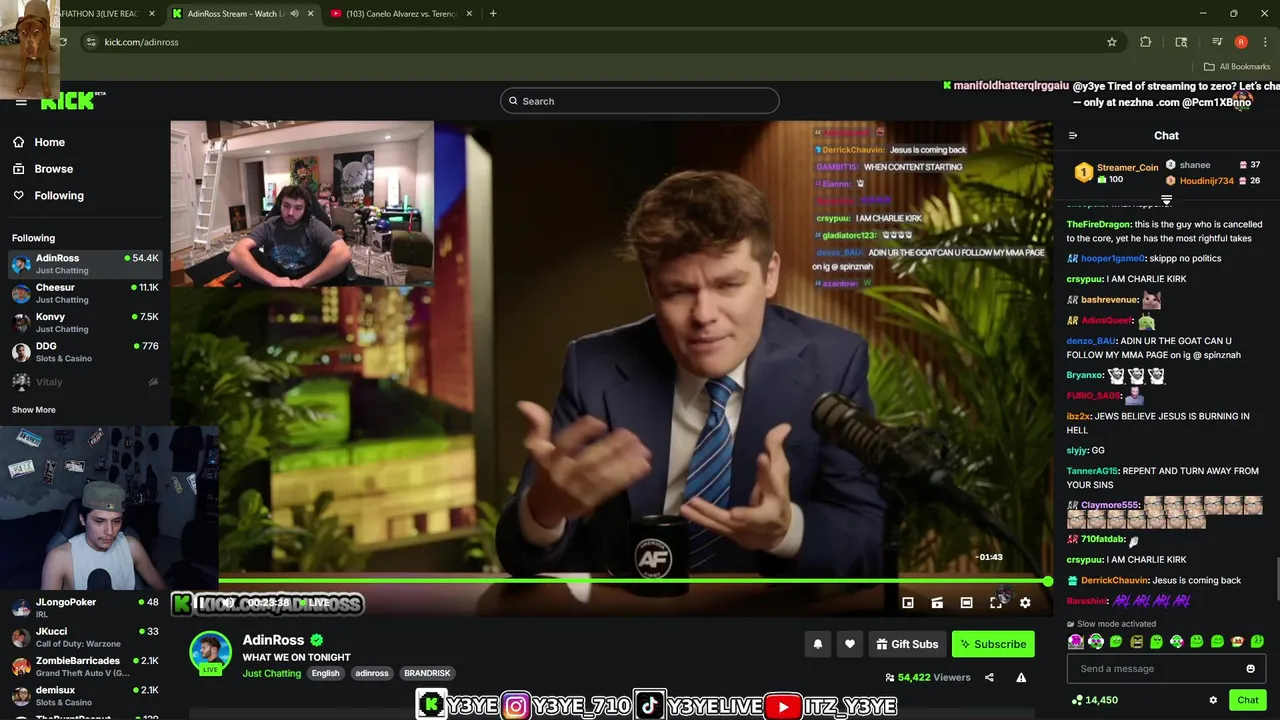This screenshot has width=1280, height=720.
Task: Pick the last emote in chat quick bar
Action: click(1257, 641)
